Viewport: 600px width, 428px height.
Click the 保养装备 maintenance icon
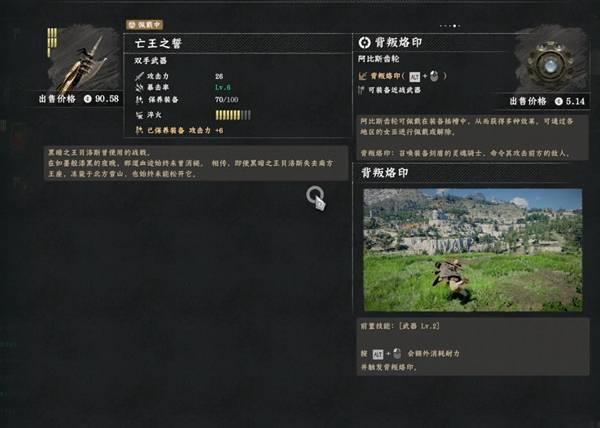click(x=139, y=100)
